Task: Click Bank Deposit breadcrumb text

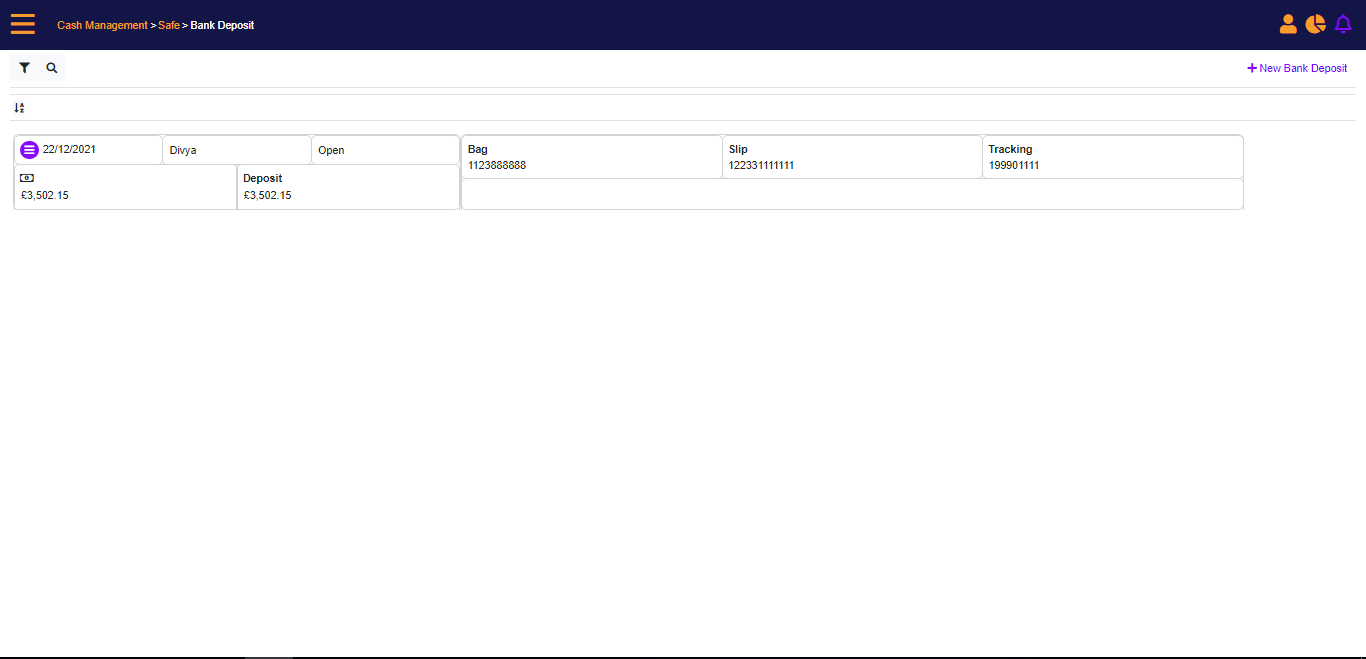Action: [222, 25]
